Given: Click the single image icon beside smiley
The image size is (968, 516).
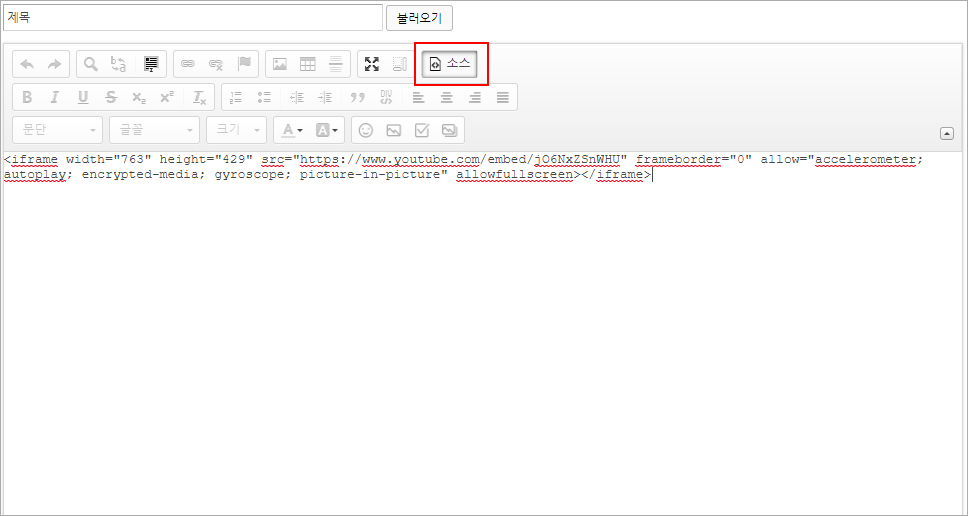Looking at the screenshot, I should (x=393, y=130).
